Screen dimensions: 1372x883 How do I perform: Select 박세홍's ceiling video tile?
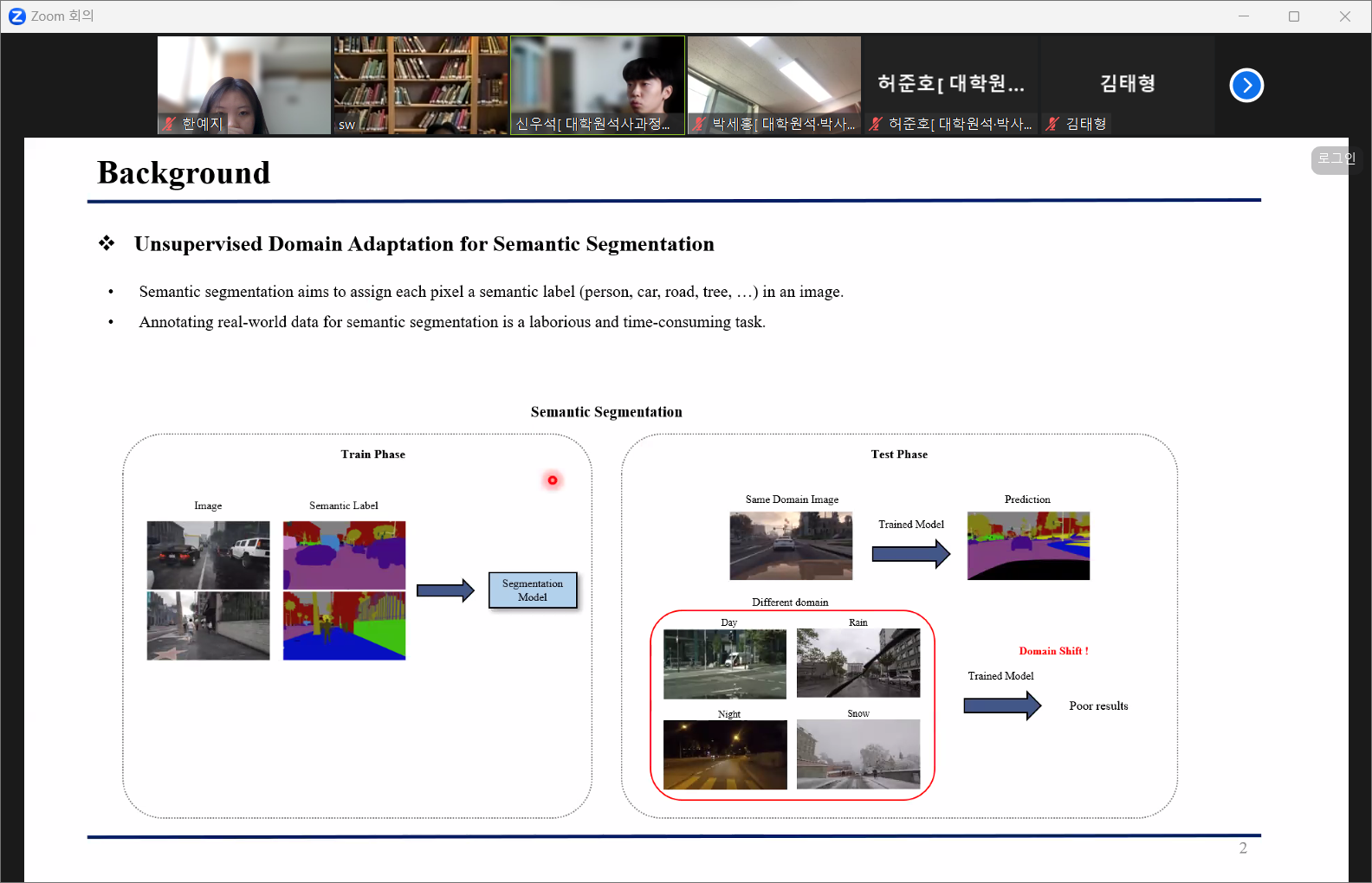point(774,76)
